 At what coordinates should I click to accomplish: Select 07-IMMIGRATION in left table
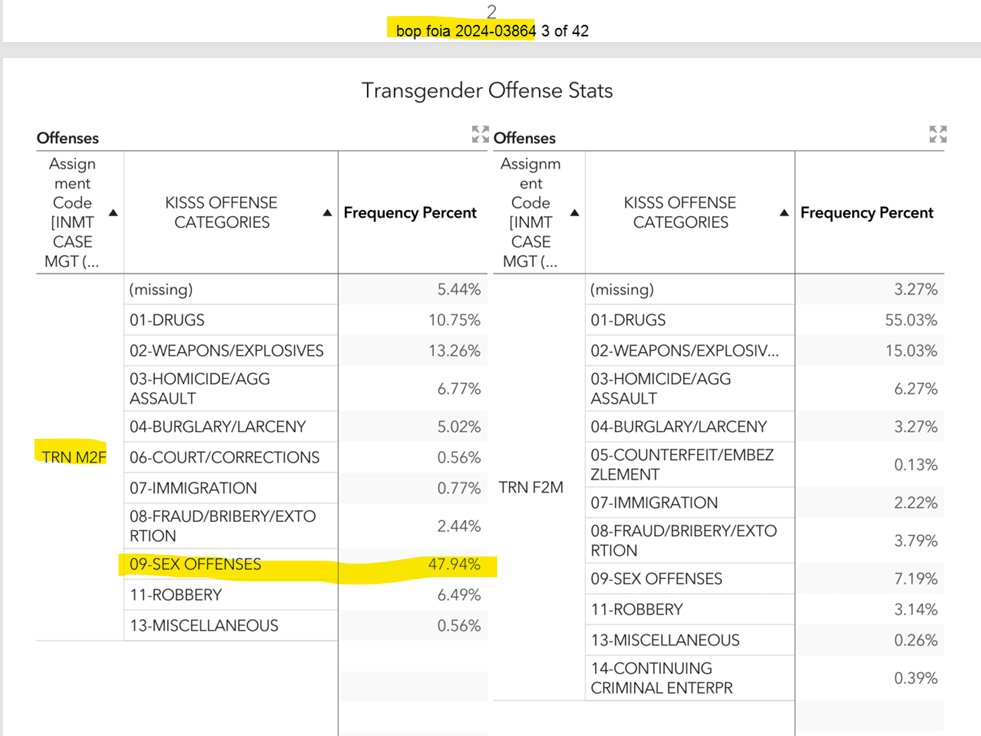(x=193, y=488)
